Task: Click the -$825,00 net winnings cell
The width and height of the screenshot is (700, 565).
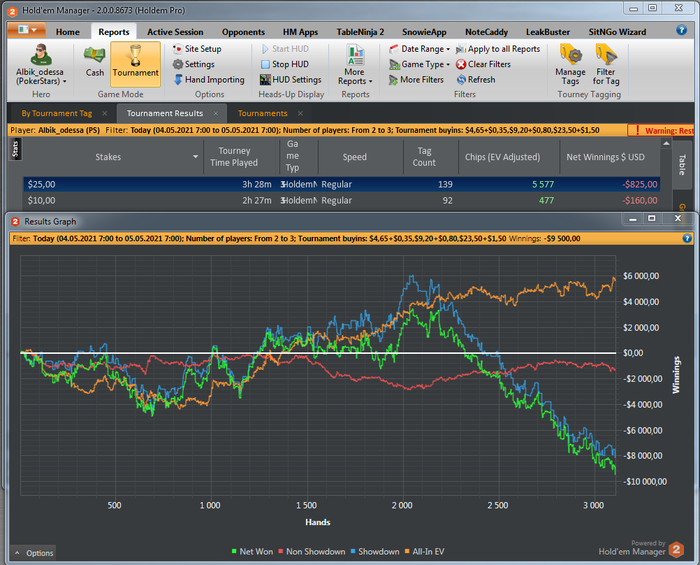Action: coord(640,184)
